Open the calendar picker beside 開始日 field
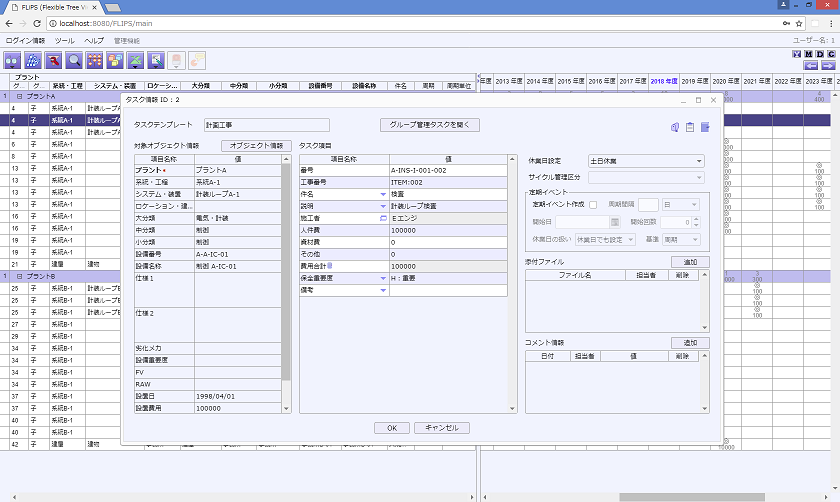The width and height of the screenshot is (840, 502). [x=615, y=222]
